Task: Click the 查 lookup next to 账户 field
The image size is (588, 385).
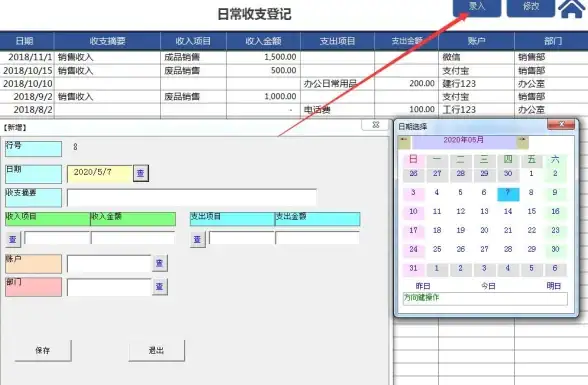Action: pyautogui.click(x=159, y=263)
